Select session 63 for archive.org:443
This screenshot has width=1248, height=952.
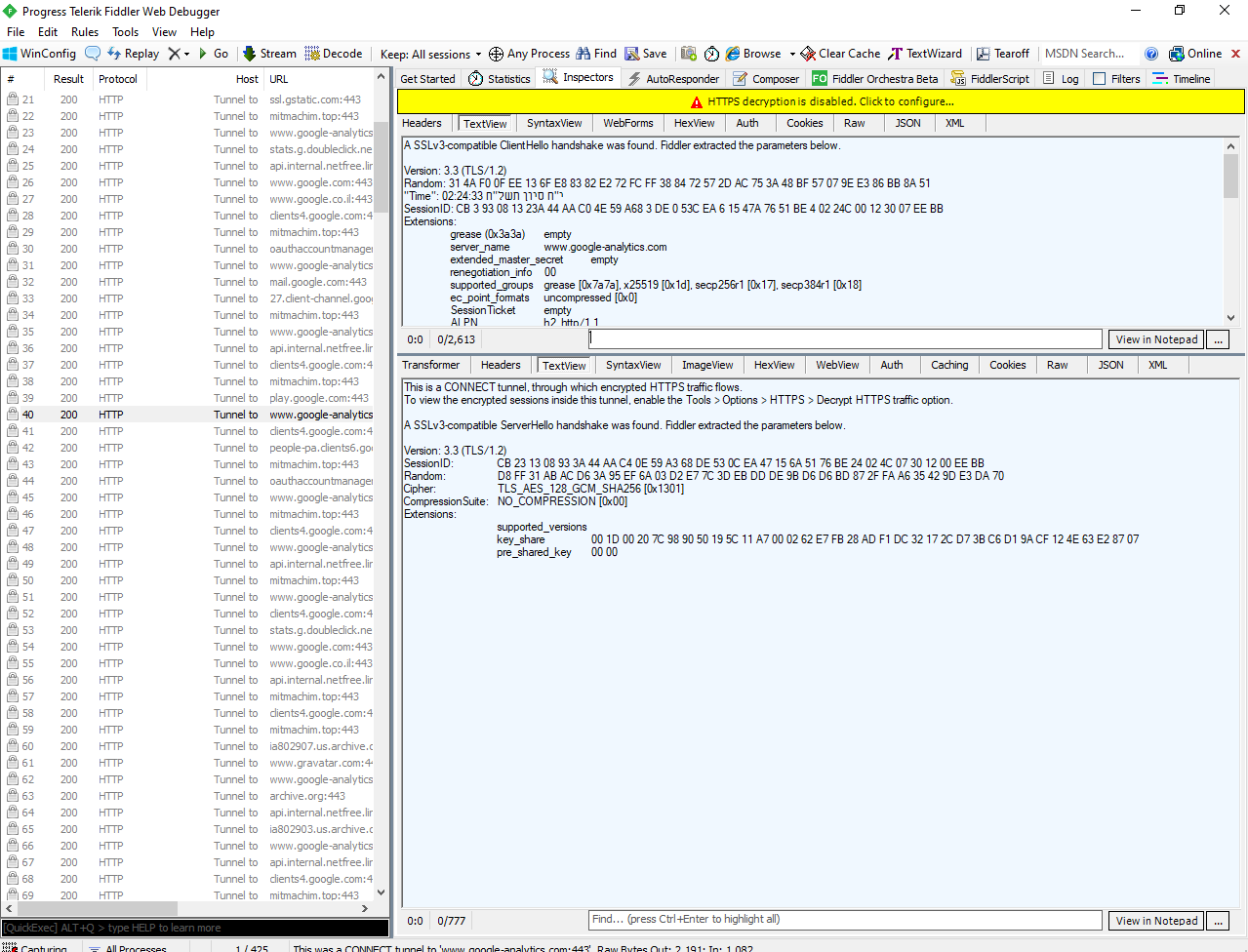point(188,796)
